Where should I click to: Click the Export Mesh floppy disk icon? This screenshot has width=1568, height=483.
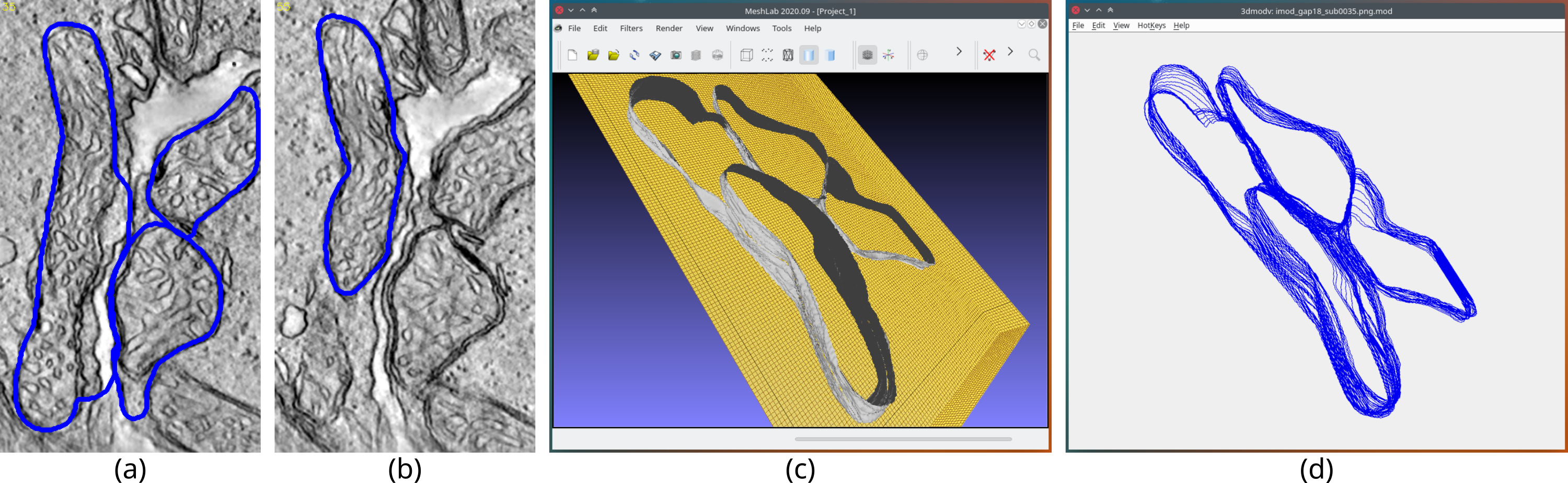tap(655, 55)
